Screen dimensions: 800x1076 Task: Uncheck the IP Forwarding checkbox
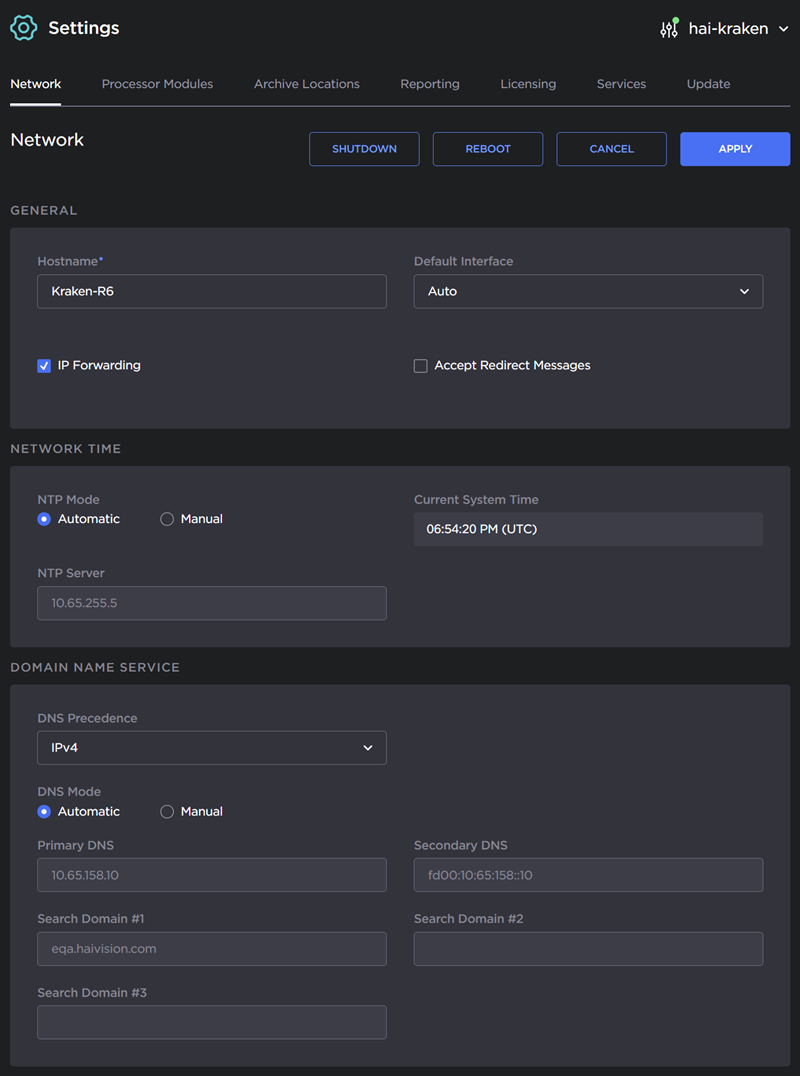point(44,366)
